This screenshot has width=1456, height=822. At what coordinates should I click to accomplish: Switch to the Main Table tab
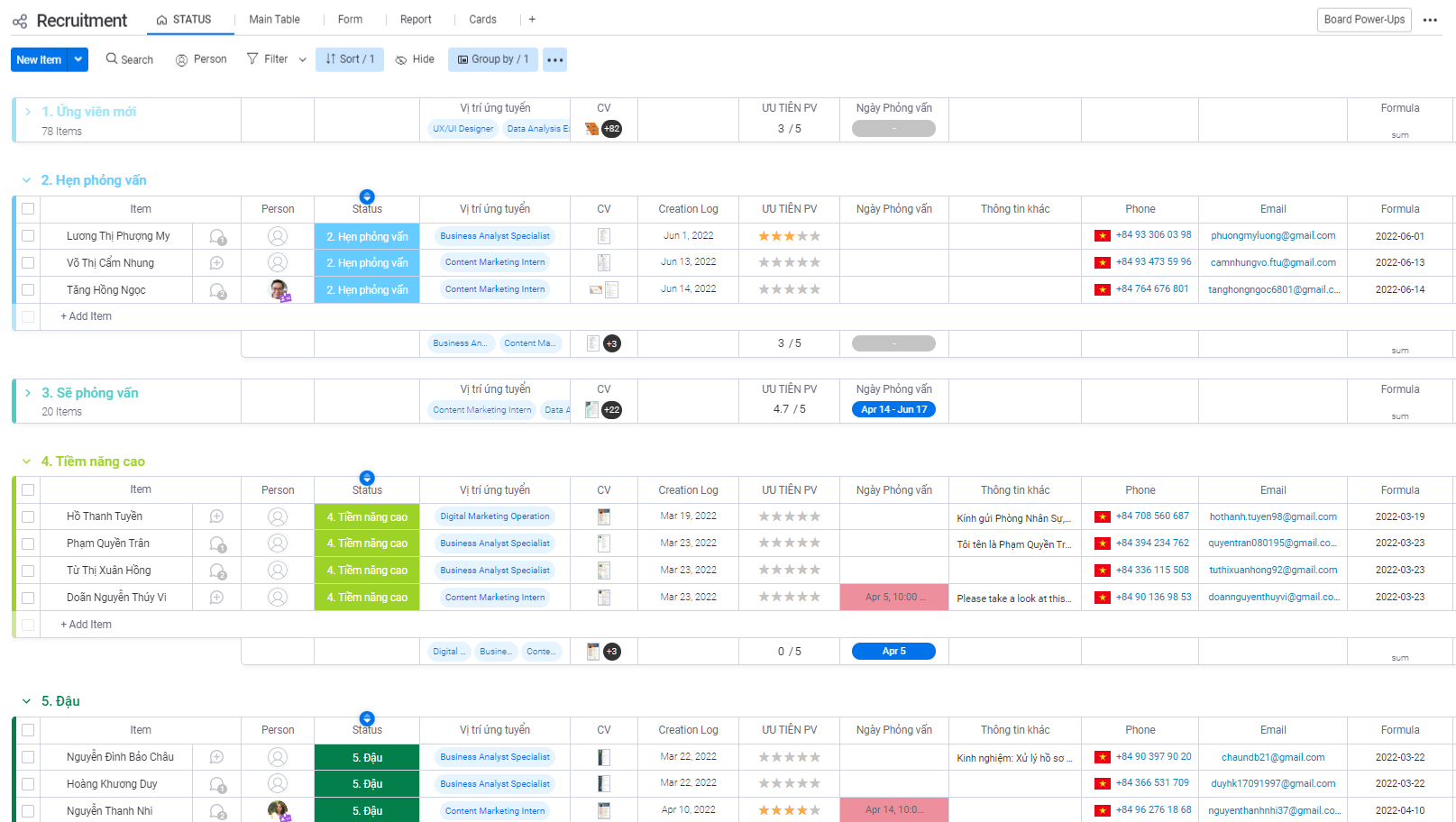[274, 19]
